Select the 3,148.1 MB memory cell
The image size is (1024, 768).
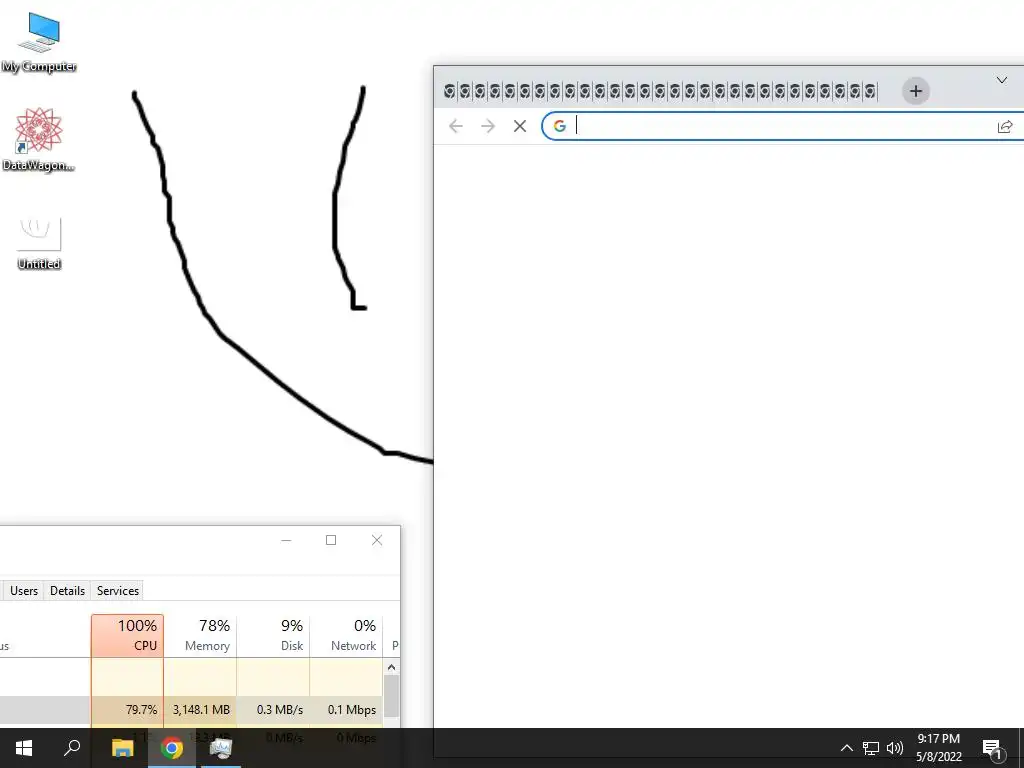[200, 710]
